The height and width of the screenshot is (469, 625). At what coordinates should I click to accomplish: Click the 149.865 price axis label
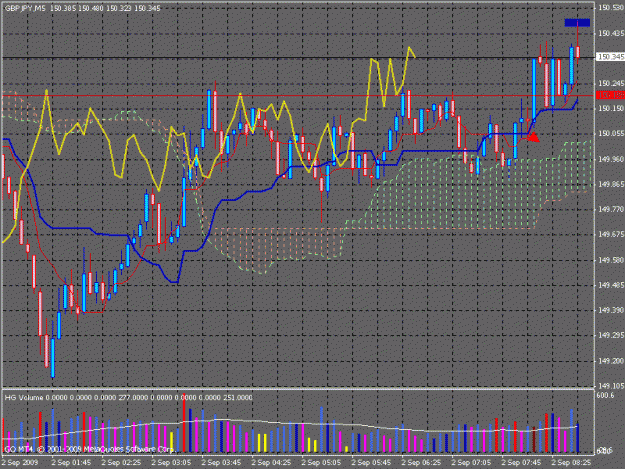pos(611,184)
